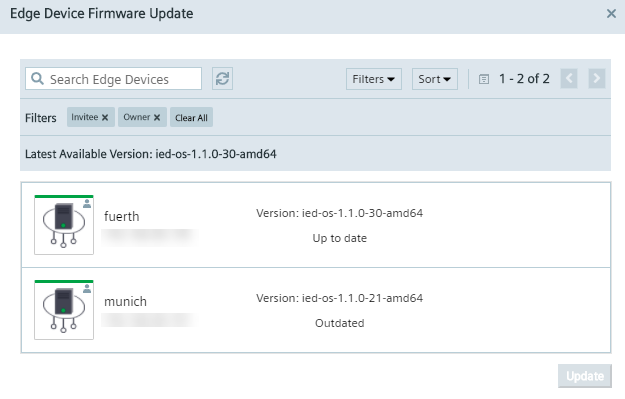Viewport: 625px width, 399px height.
Task: Click 'Version: ied-os-1.1.0-21-amd64' text
Action: pyautogui.click(x=340, y=298)
